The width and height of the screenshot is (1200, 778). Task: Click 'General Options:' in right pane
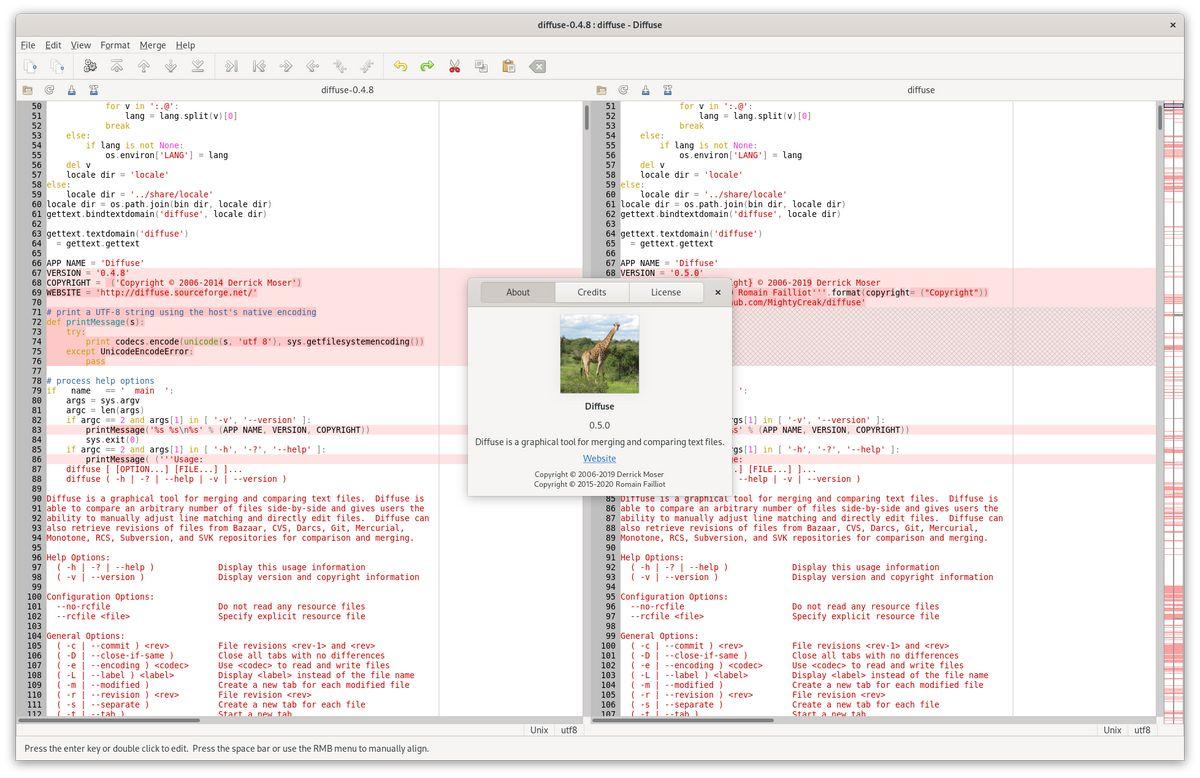tap(659, 636)
